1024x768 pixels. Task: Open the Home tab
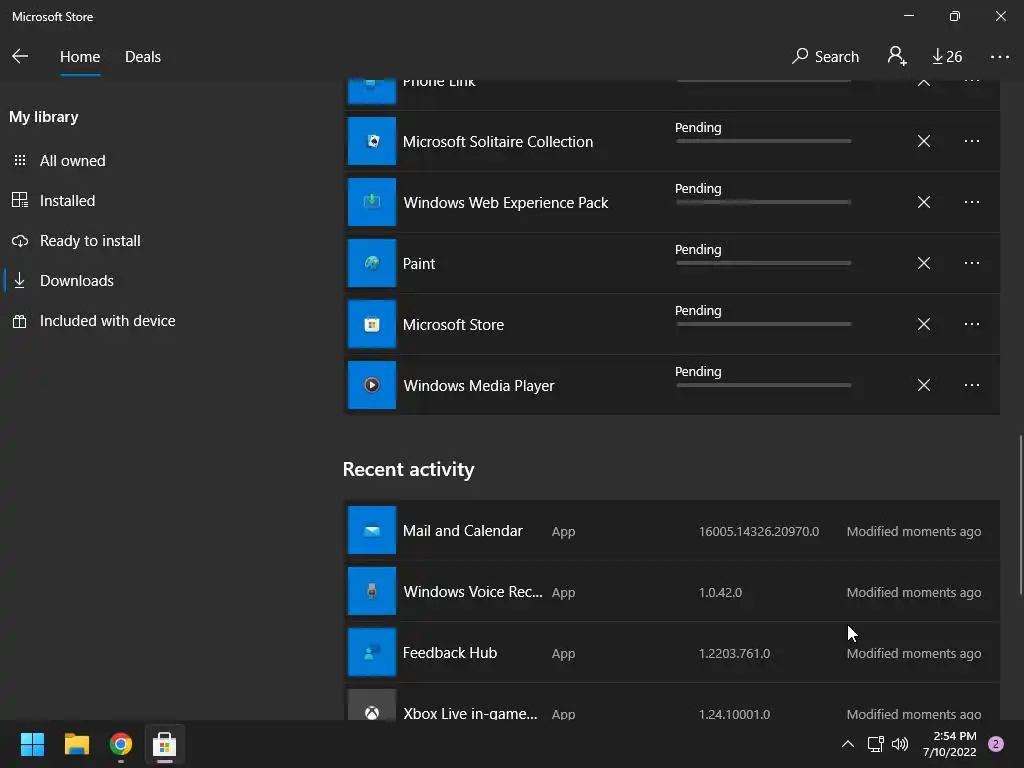point(80,57)
